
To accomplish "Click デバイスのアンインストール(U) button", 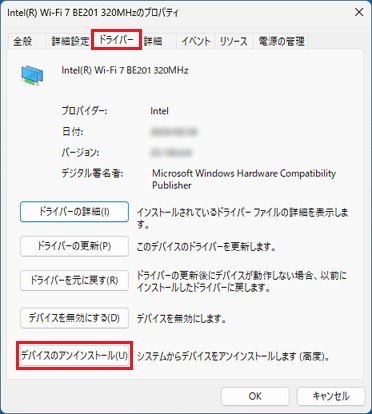I will [74, 356].
